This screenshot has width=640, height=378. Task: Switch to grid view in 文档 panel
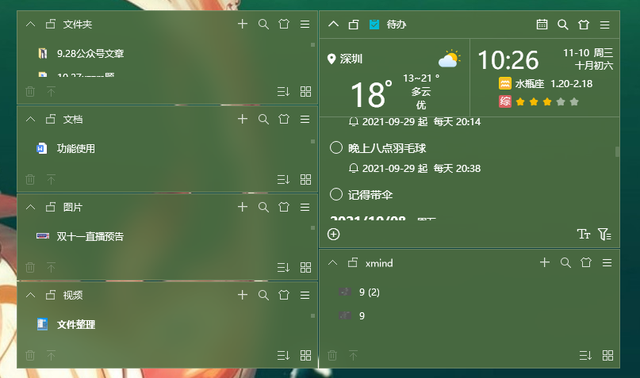point(306,180)
